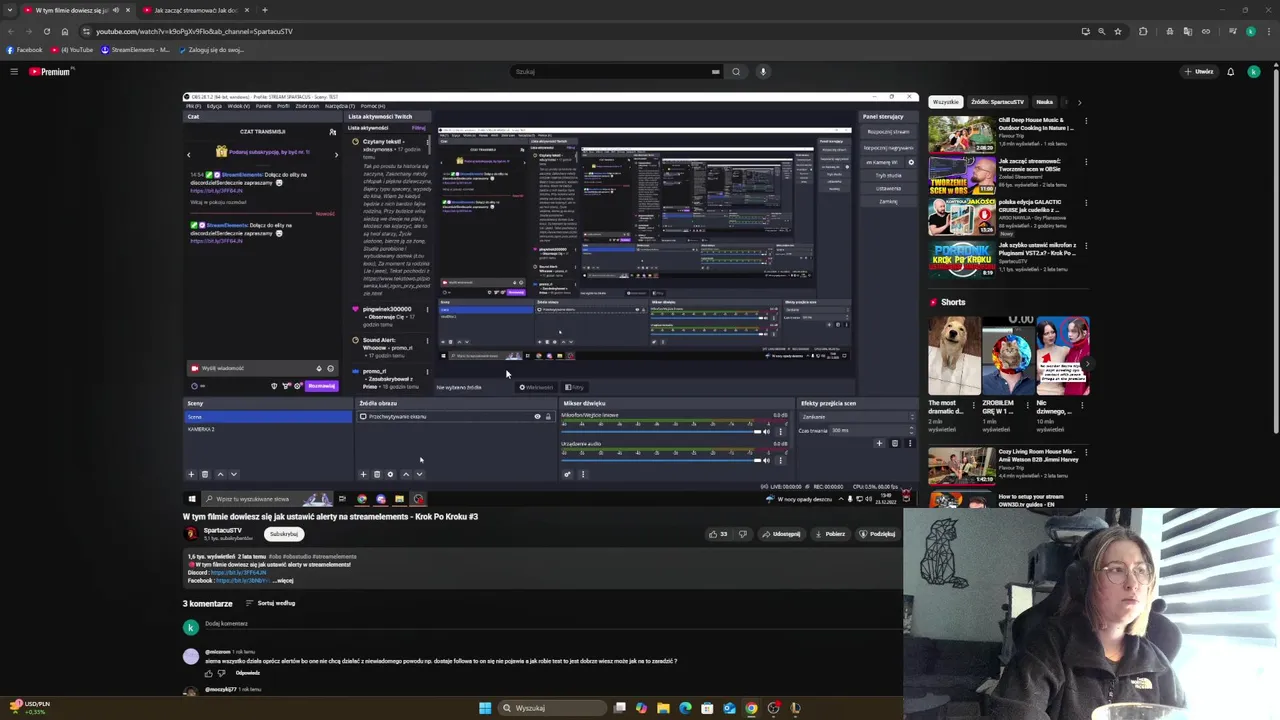Select the Nauka filter chip
The image size is (1280, 720).
1044,102
